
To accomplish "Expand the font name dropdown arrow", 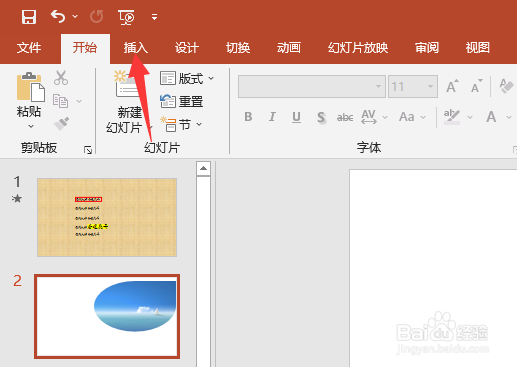I will click(x=378, y=87).
